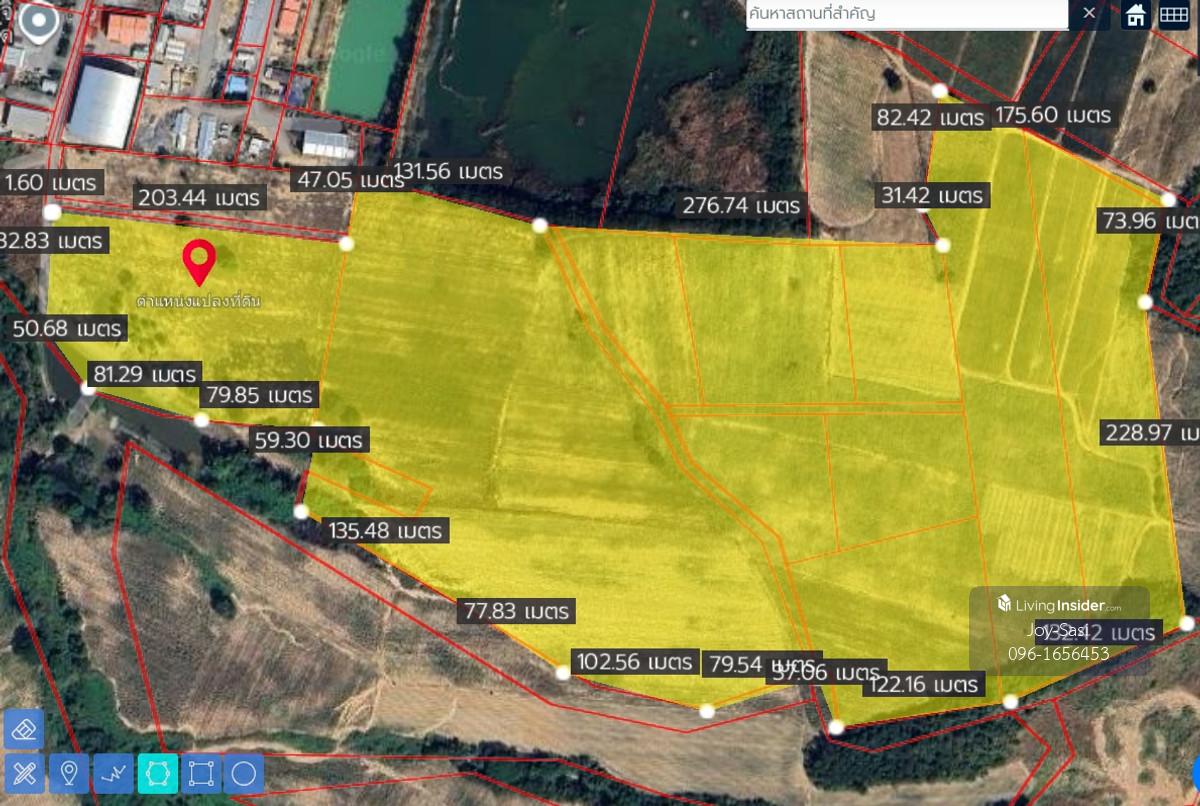Viewport: 1200px width, 806px height.
Task: Choose the polyline drawing tool
Action: pyautogui.click(x=113, y=773)
